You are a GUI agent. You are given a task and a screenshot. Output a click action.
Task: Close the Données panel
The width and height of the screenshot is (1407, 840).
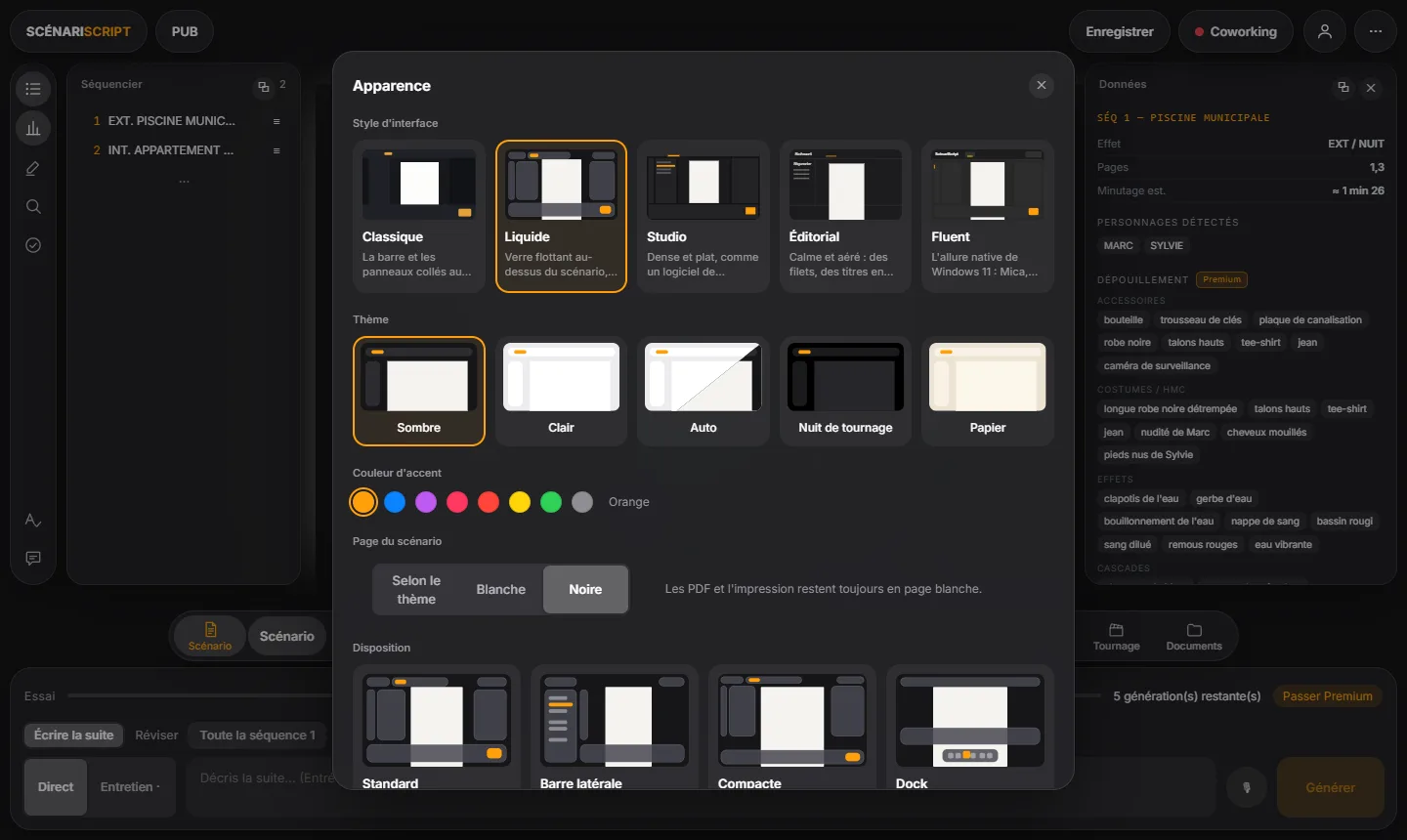coord(1371,88)
